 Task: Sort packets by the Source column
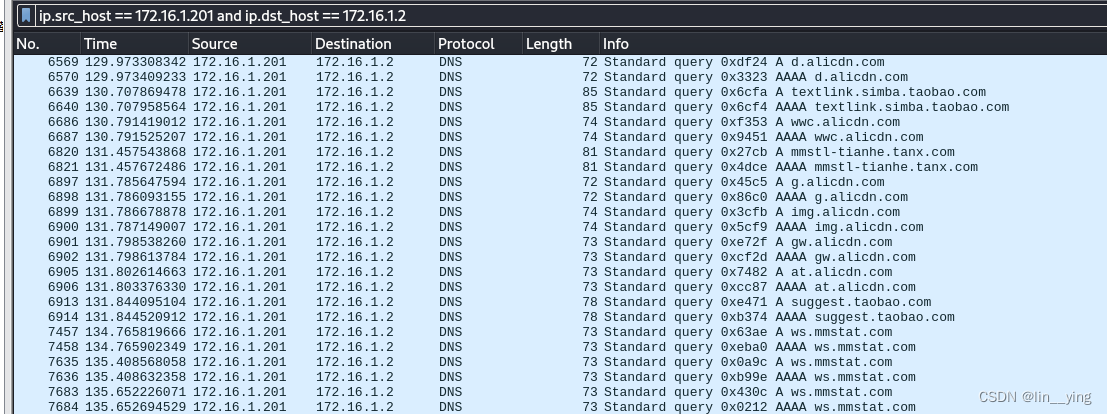tap(250, 44)
